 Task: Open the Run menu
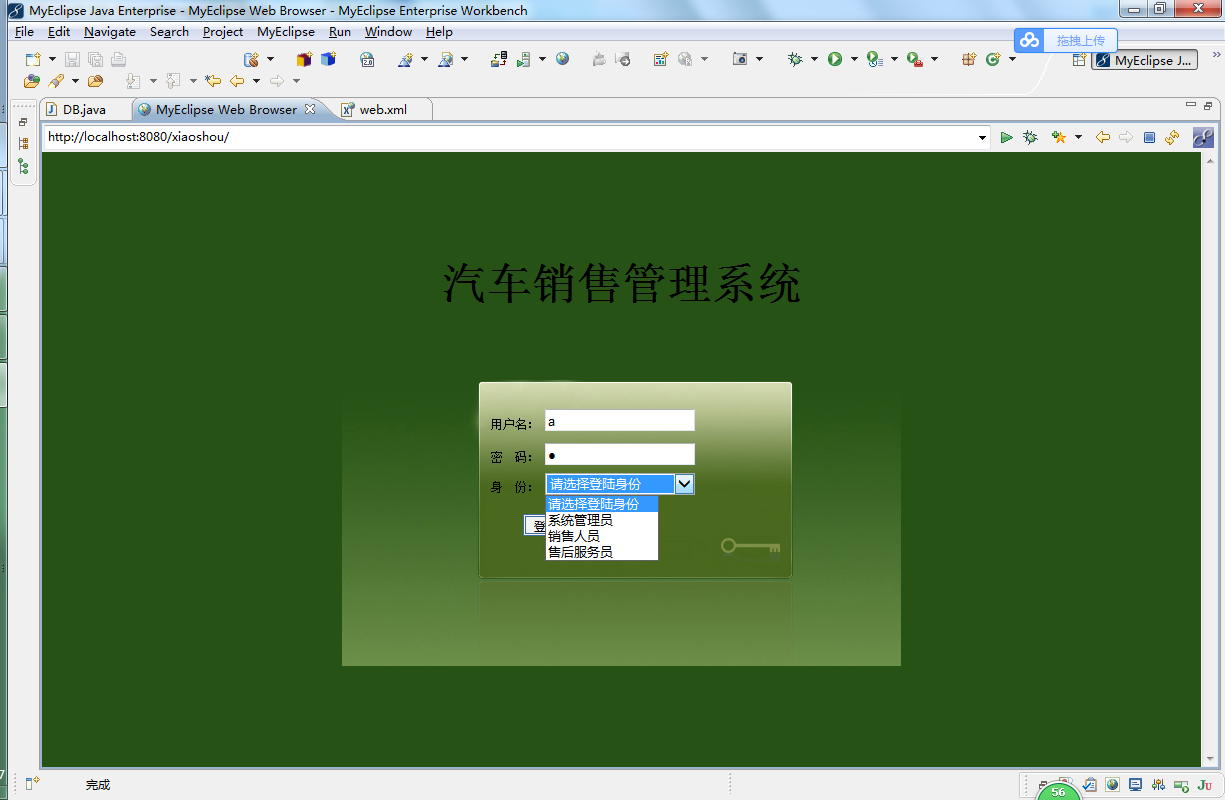(x=340, y=32)
